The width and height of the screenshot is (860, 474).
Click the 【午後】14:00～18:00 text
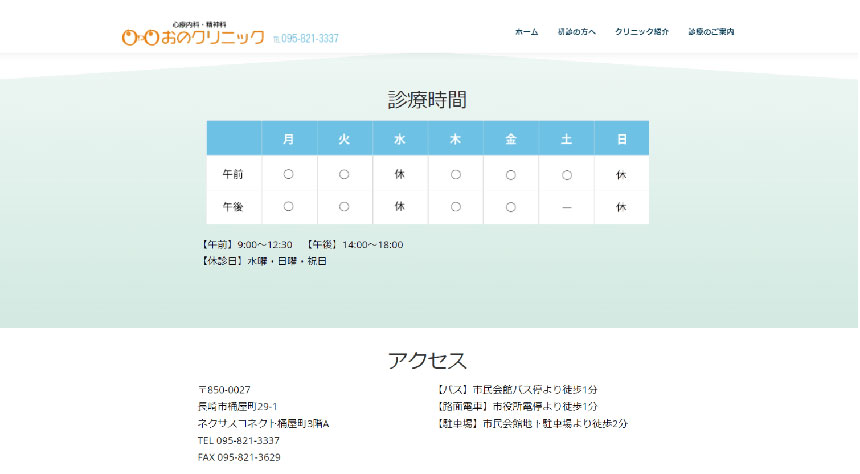(x=354, y=245)
